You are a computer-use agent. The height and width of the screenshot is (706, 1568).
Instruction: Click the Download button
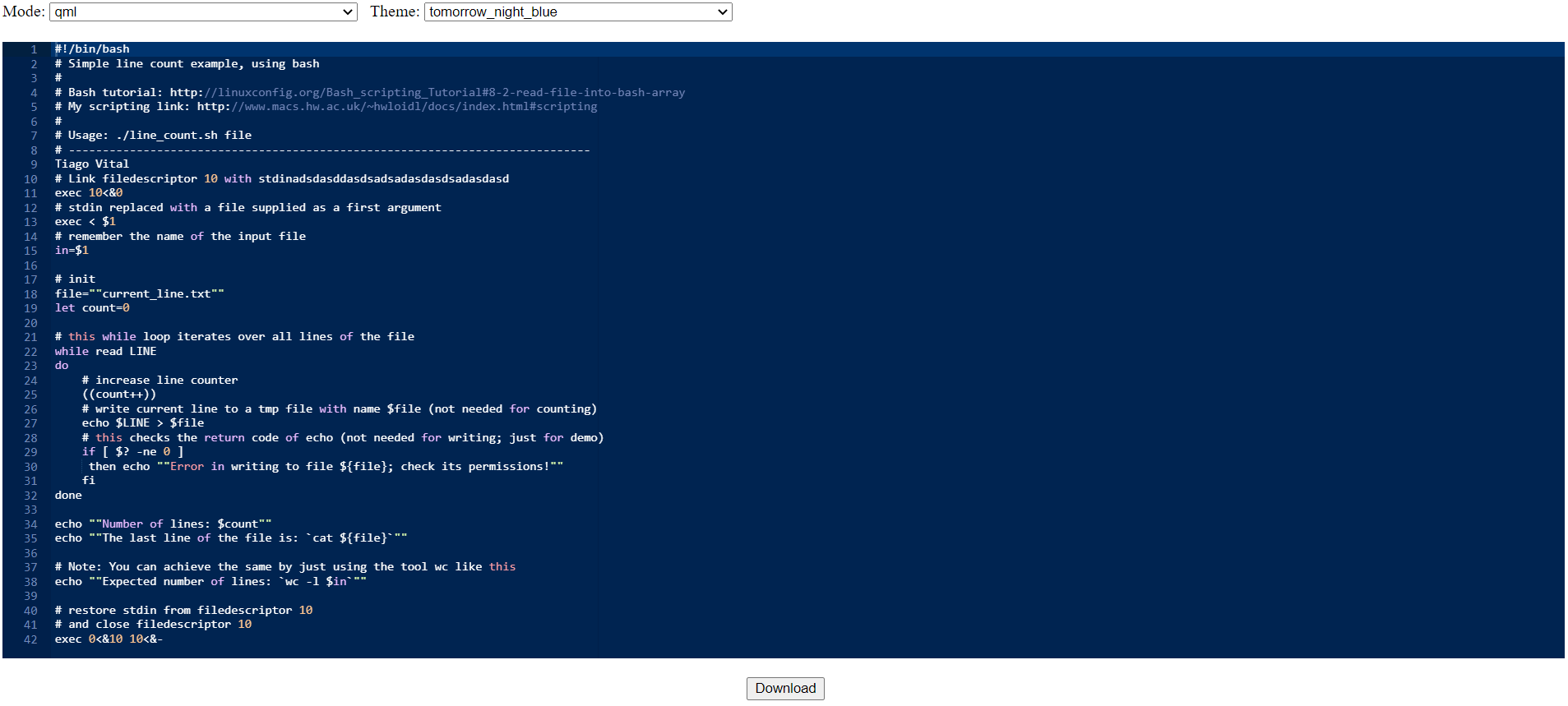pos(785,689)
